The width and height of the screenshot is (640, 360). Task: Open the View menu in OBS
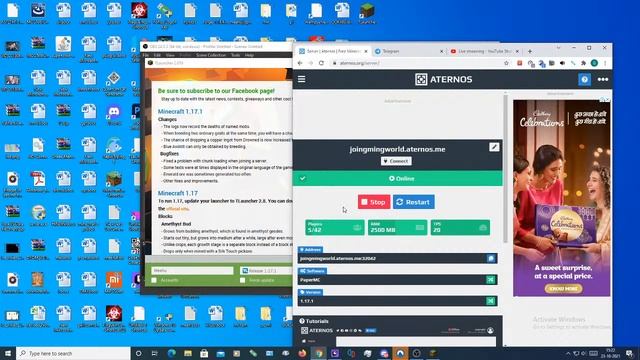[x=170, y=55]
